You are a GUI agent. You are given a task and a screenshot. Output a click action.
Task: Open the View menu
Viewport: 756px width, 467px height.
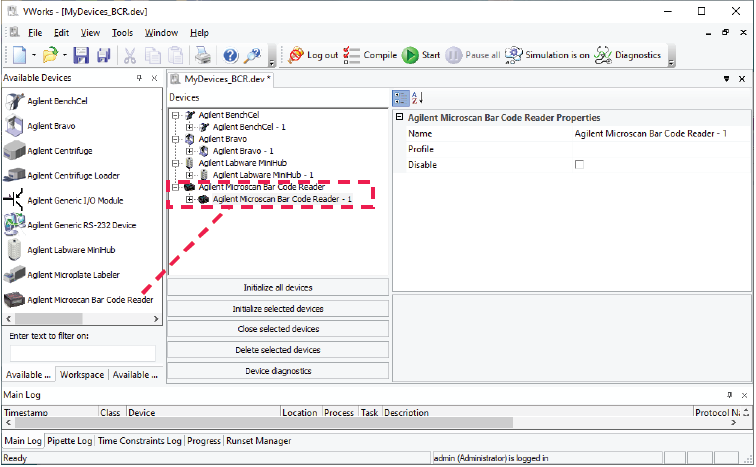pos(90,33)
